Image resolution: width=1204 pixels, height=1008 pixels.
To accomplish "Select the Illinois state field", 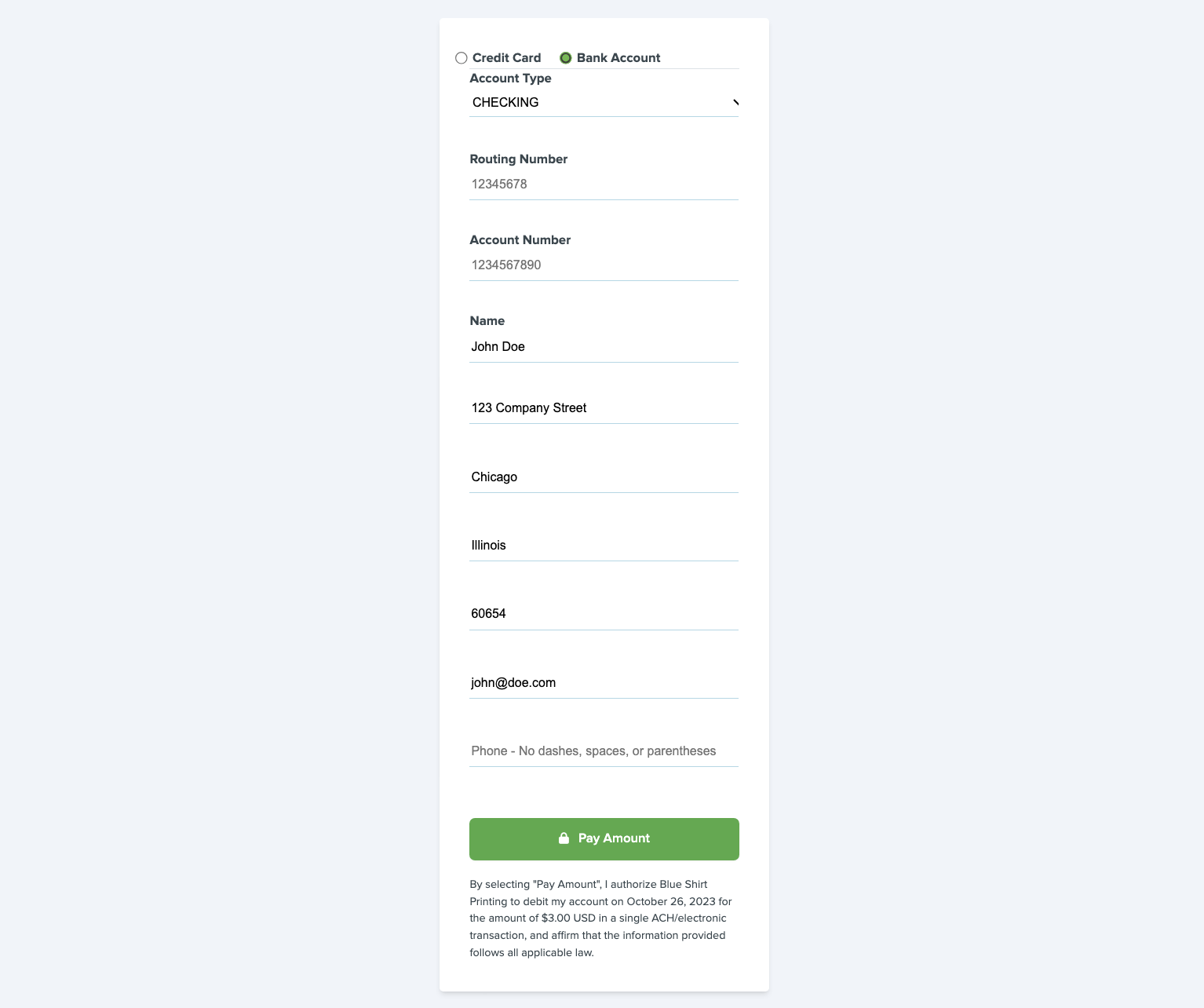I will click(603, 546).
